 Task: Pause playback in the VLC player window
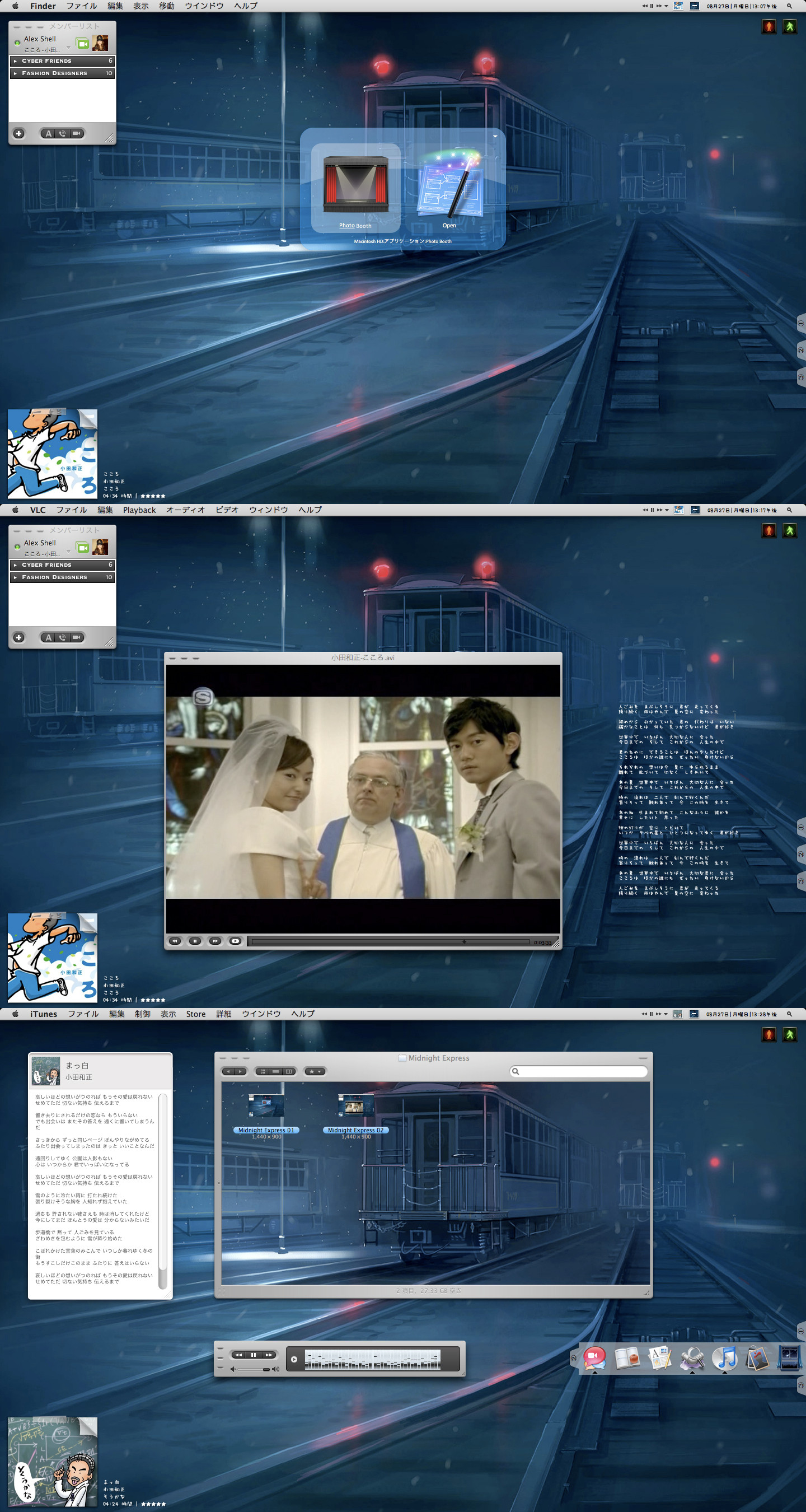195,941
